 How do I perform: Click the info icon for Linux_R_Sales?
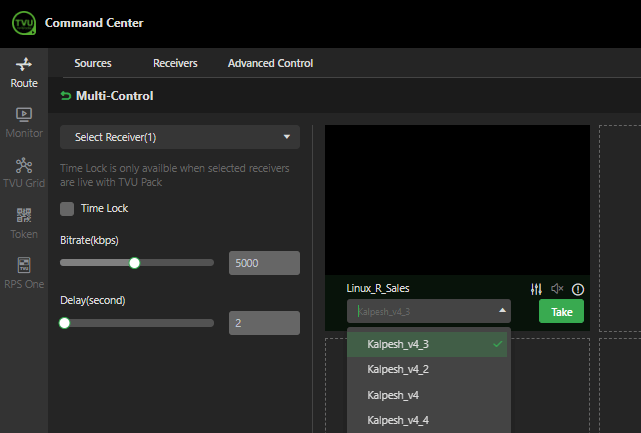click(x=578, y=289)
